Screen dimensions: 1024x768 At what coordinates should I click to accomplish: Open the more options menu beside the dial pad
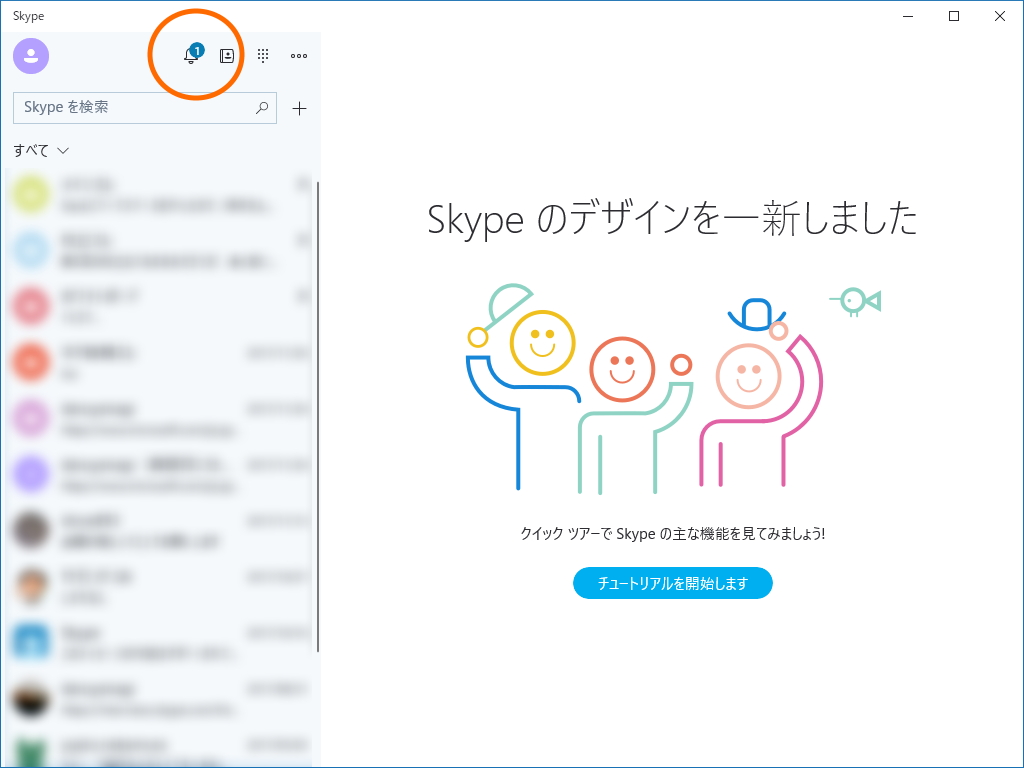298,56
